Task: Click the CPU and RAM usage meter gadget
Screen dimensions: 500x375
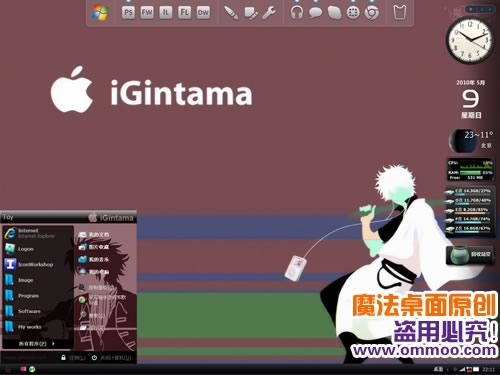Action: click(470, 170)
